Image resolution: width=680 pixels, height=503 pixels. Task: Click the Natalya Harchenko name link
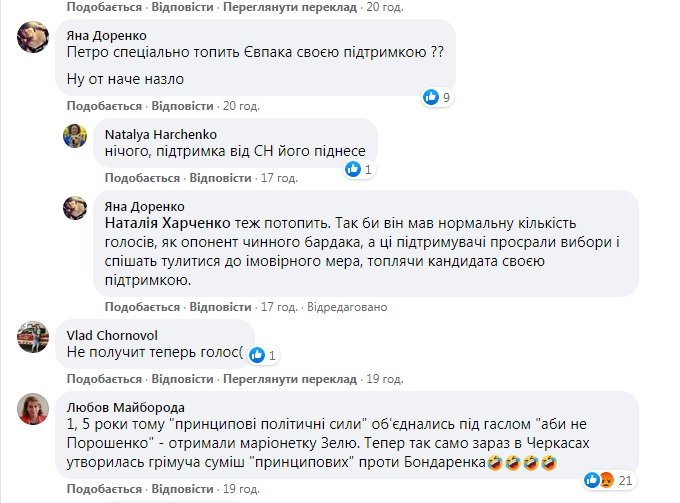tap(152, 133)
